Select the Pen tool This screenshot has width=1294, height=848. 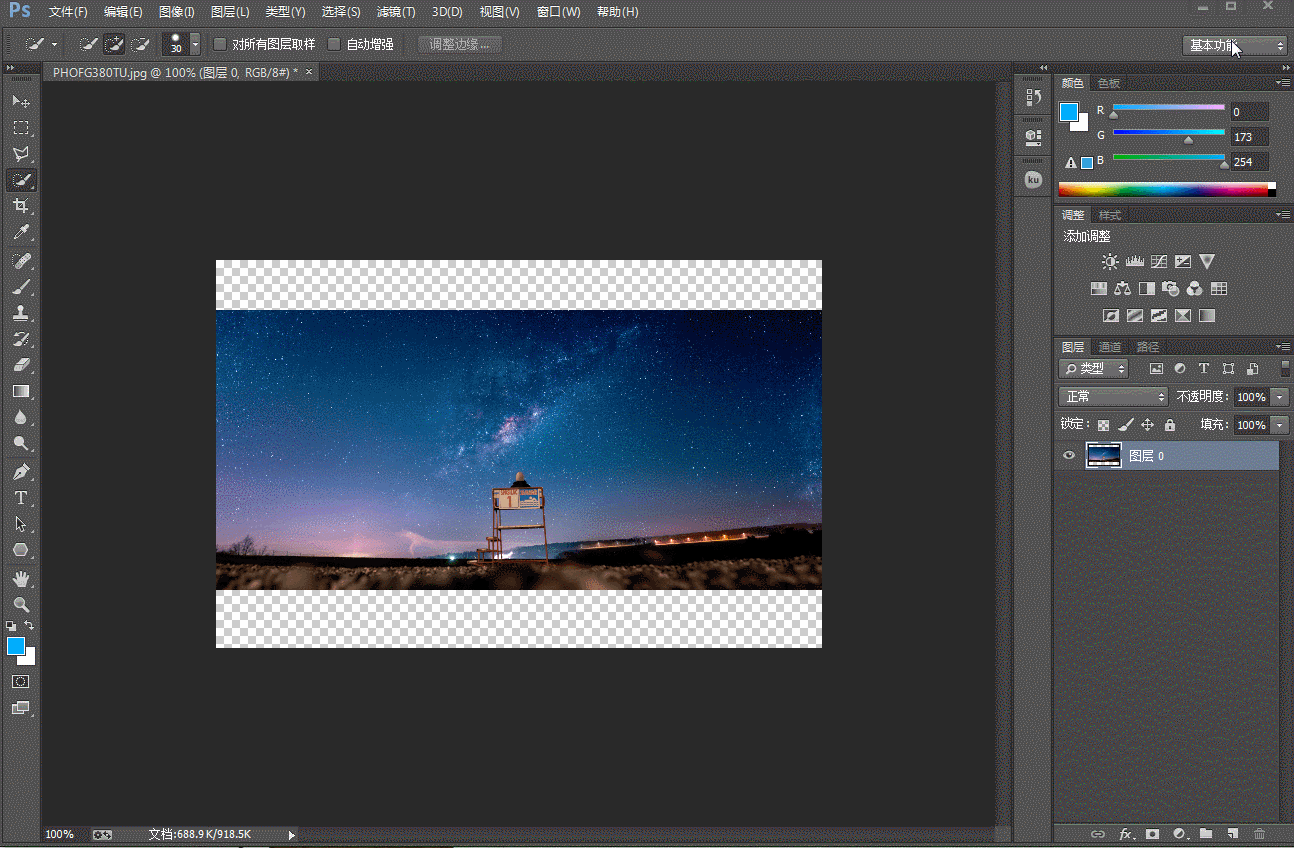20,471
